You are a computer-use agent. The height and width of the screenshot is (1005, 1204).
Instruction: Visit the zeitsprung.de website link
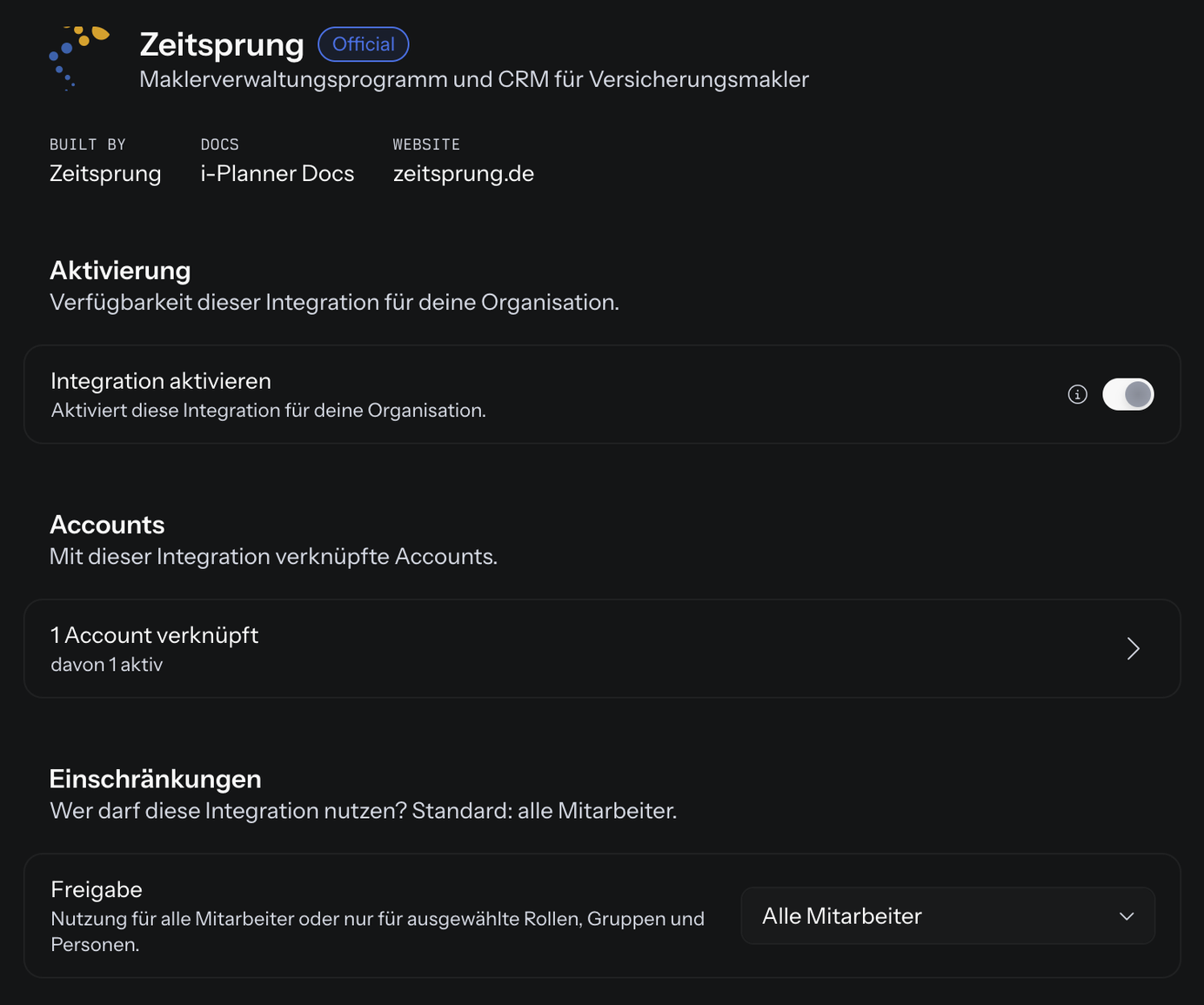click(464, 173)
